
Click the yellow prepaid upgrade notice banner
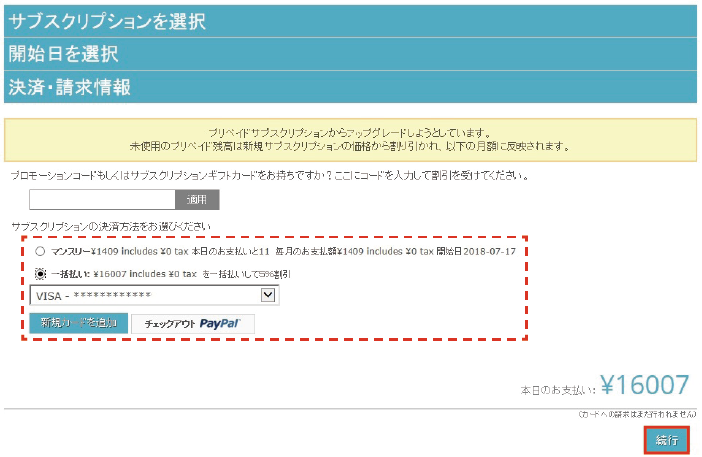click(350, 139)
